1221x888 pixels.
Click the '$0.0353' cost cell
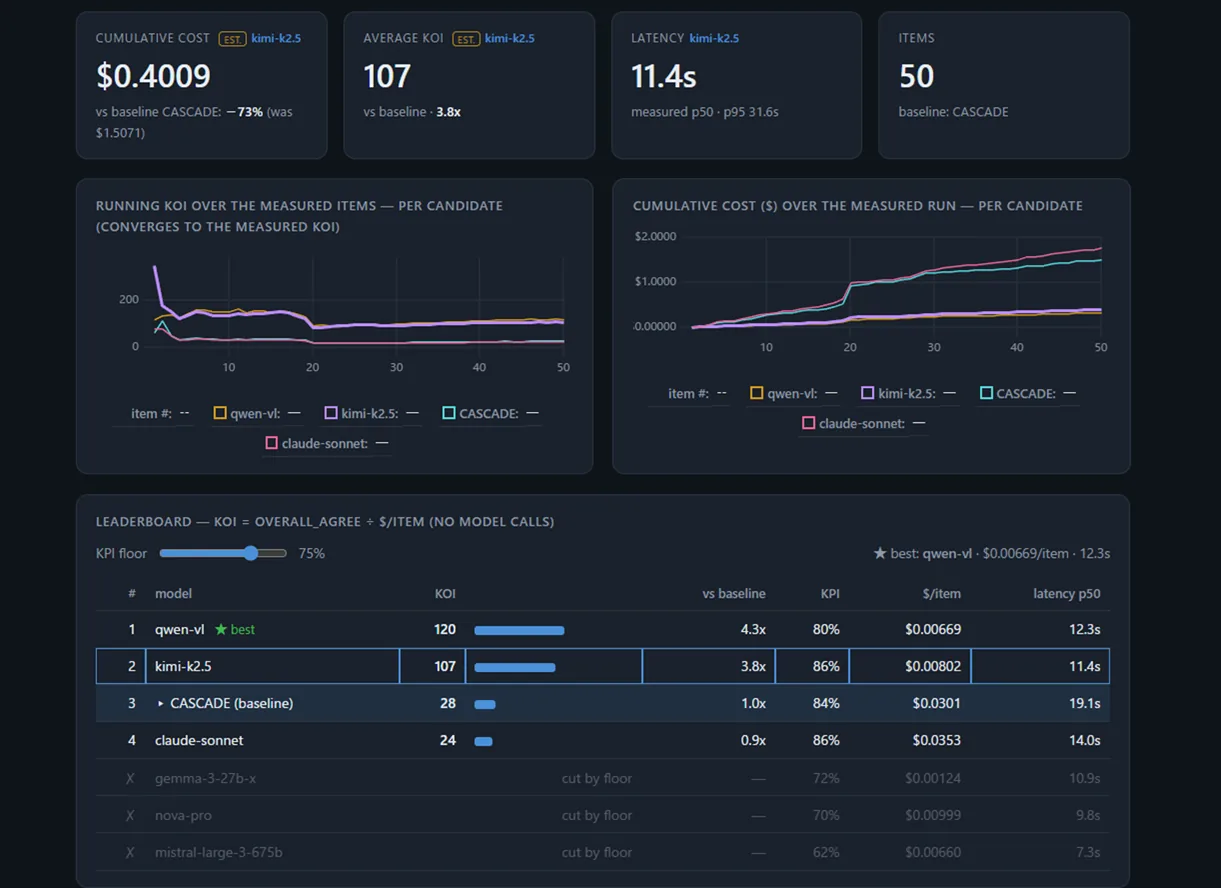click(x=937, y=740)
